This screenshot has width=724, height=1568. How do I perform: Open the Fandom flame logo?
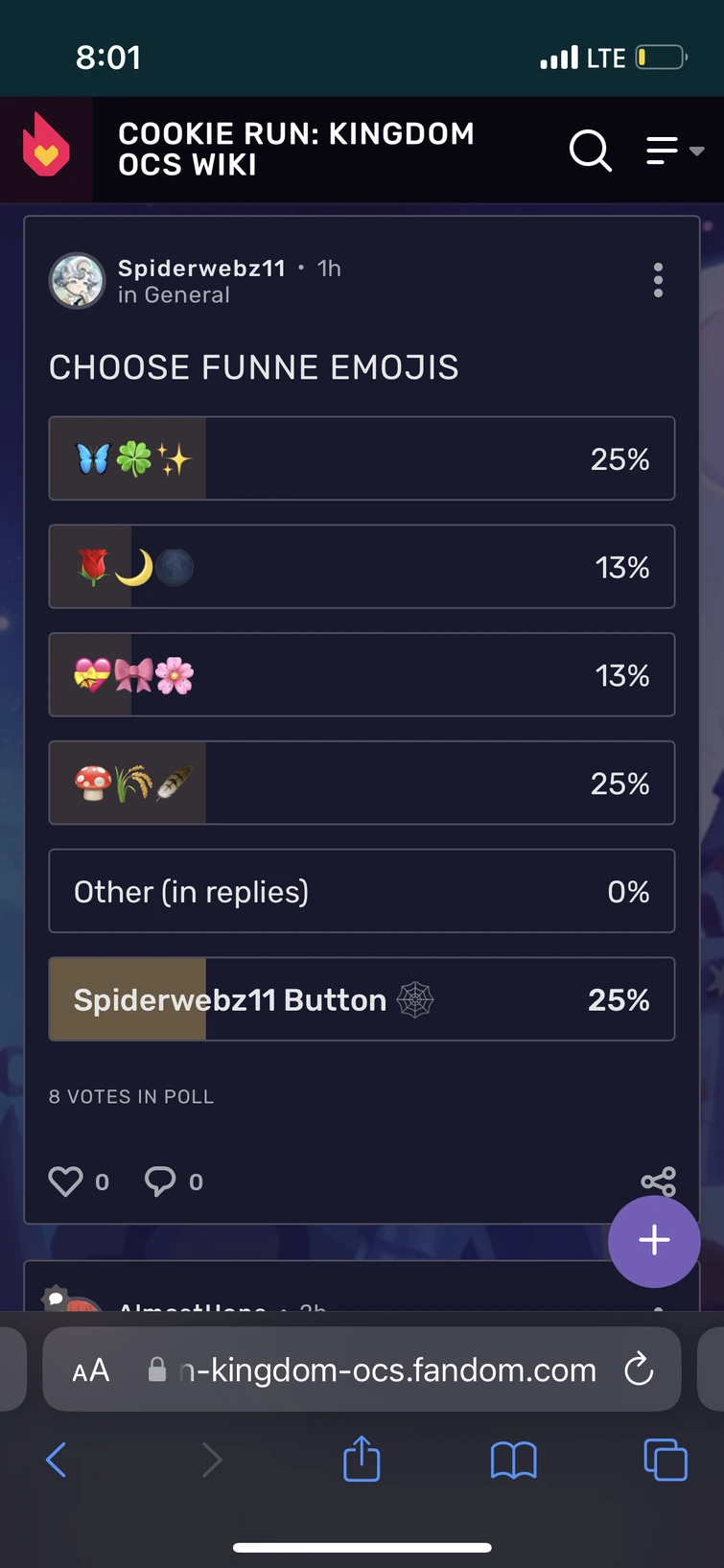click(x=44, y=150)
